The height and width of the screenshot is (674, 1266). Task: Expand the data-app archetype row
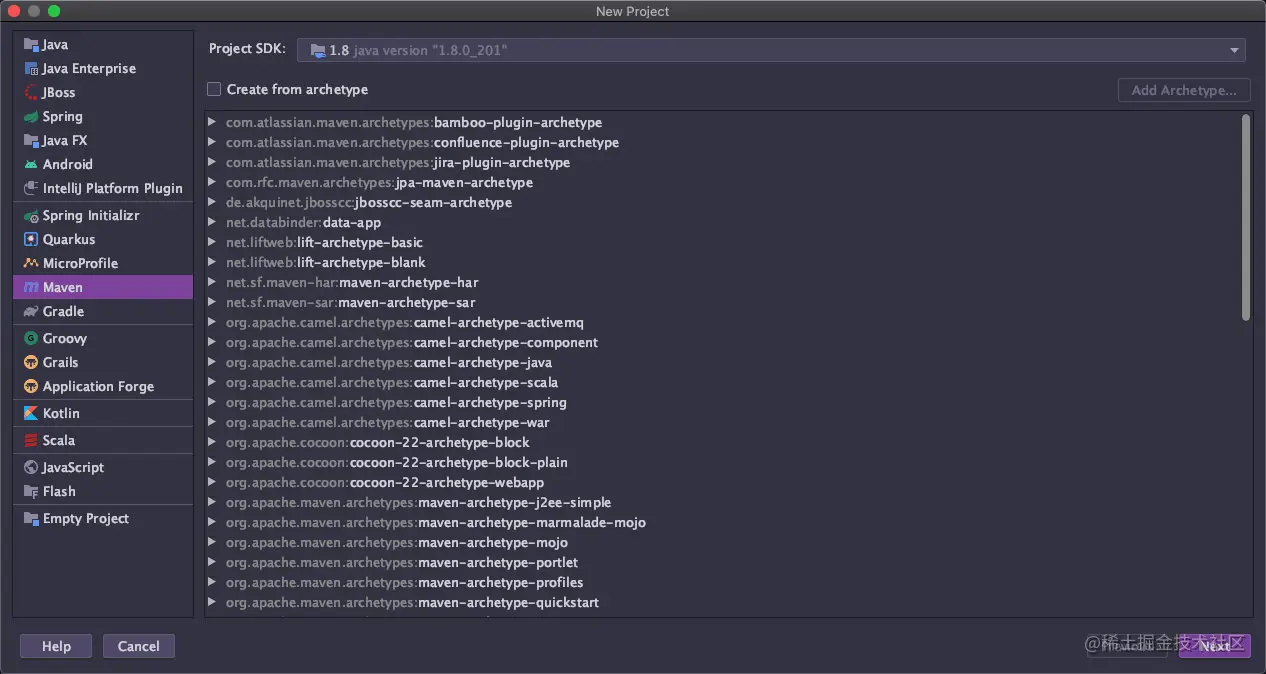212,222
